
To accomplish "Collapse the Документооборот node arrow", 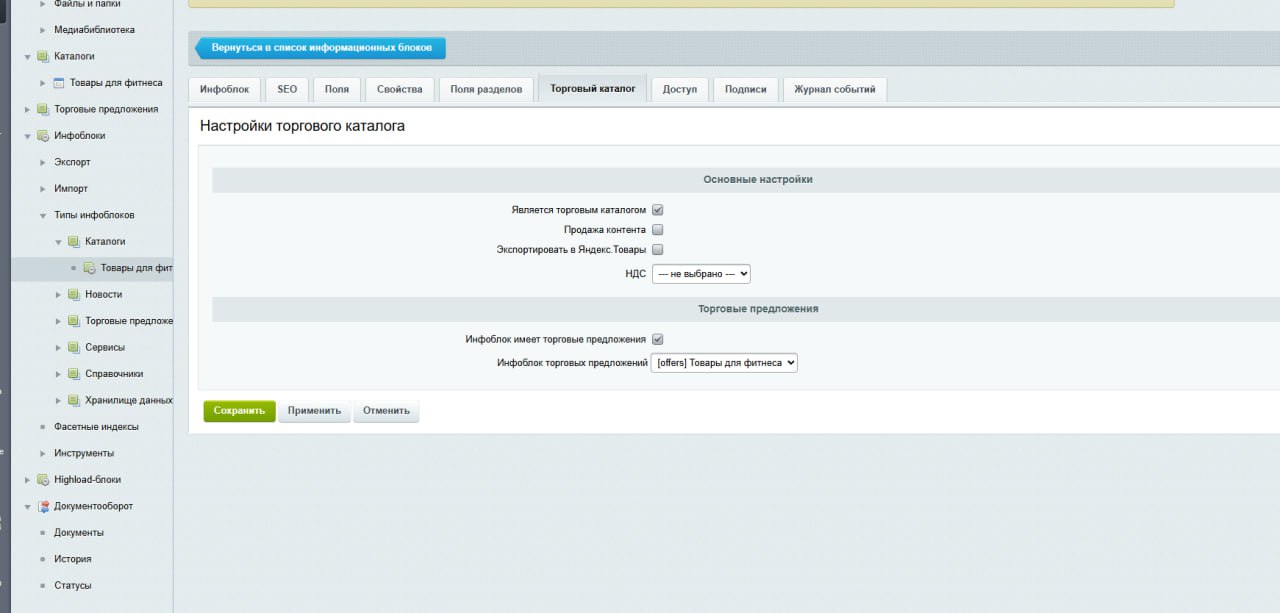I will tap(28, 506).
